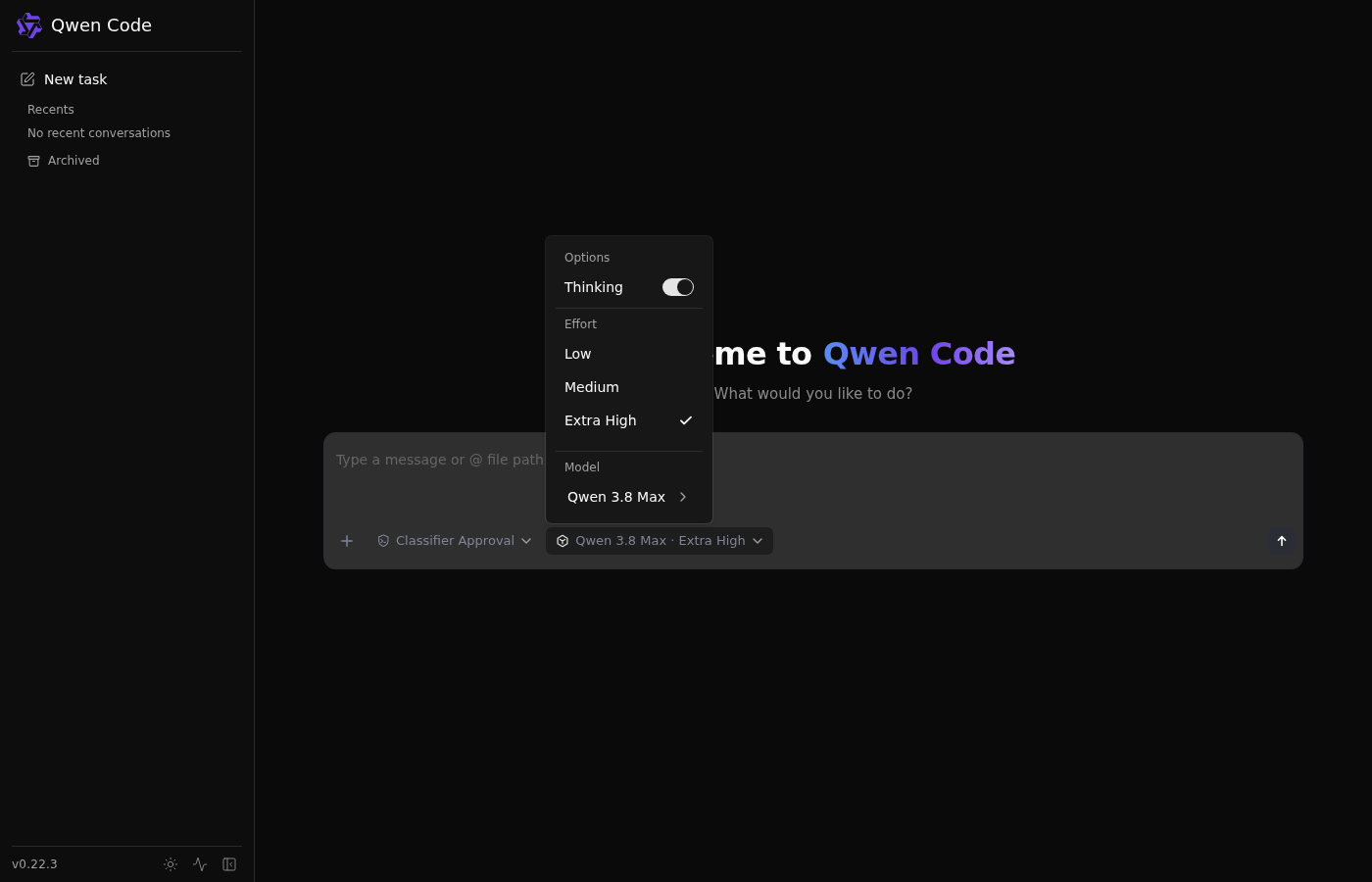Select Medium effort level
1372x882 pixels.
pos(629,387)
